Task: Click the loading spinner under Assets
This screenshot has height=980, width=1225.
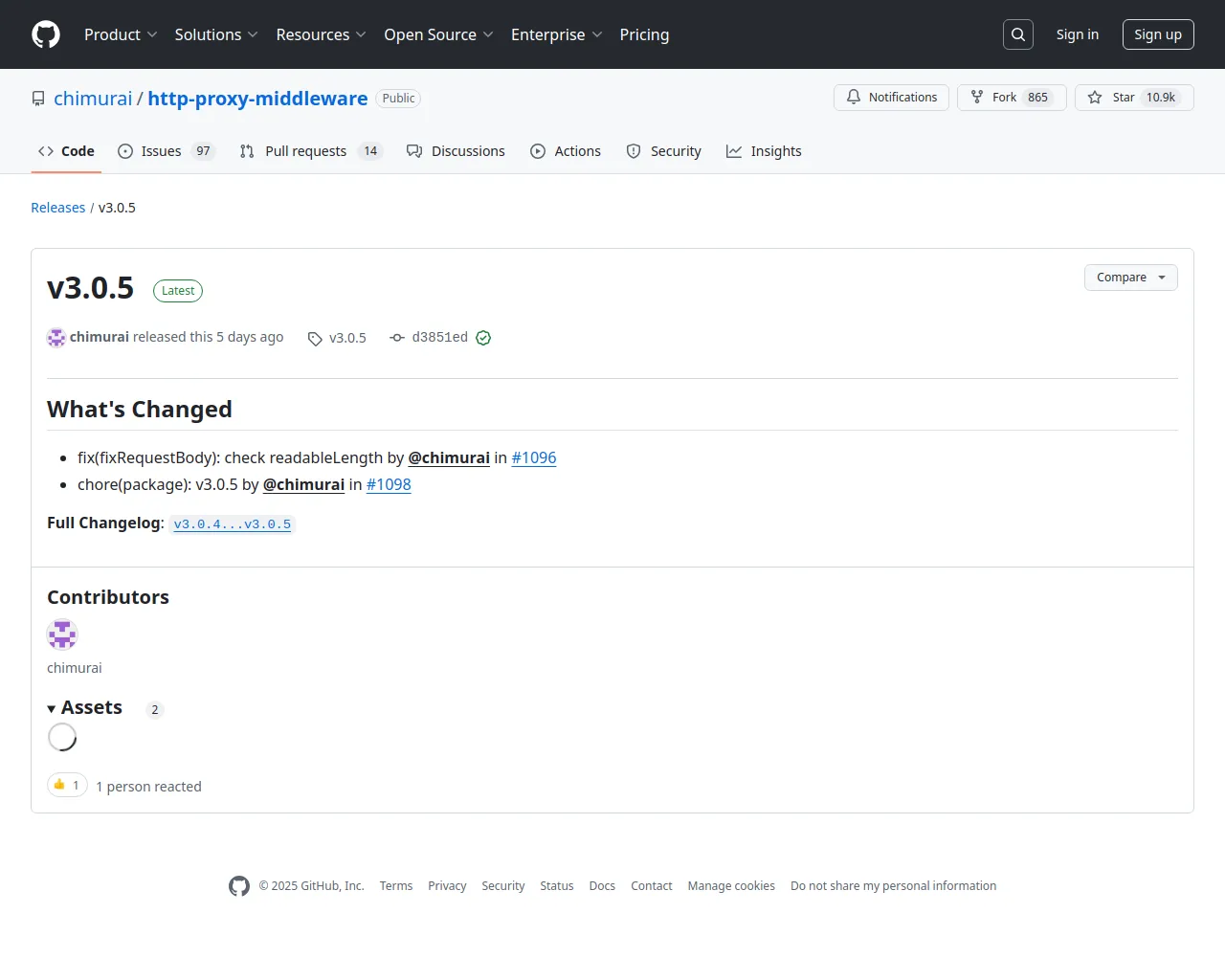Action: coord(62,737)
